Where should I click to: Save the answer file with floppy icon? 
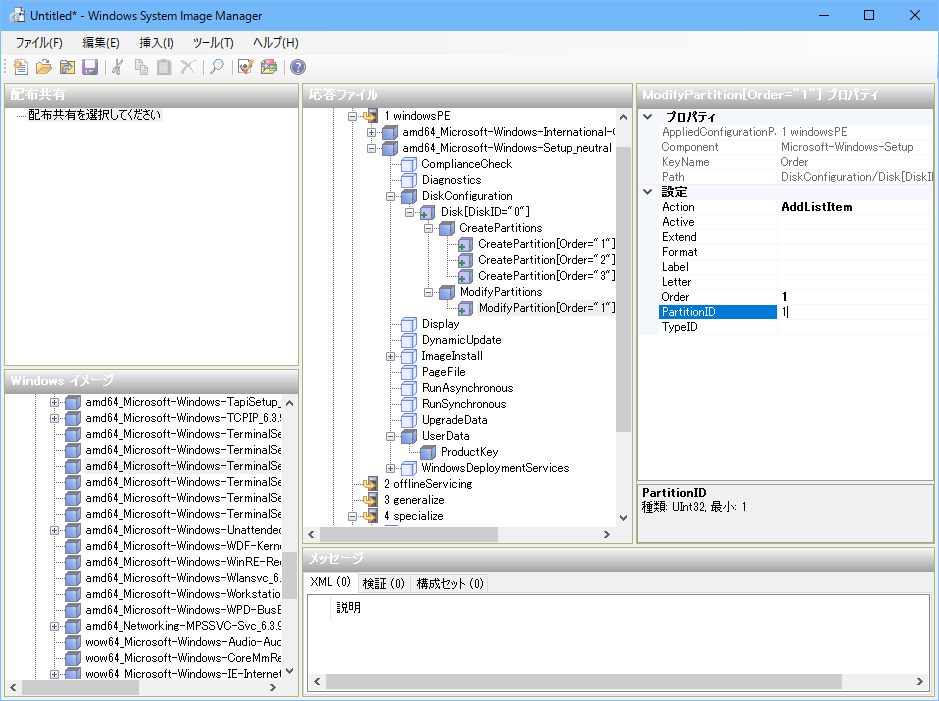point(90,67)
